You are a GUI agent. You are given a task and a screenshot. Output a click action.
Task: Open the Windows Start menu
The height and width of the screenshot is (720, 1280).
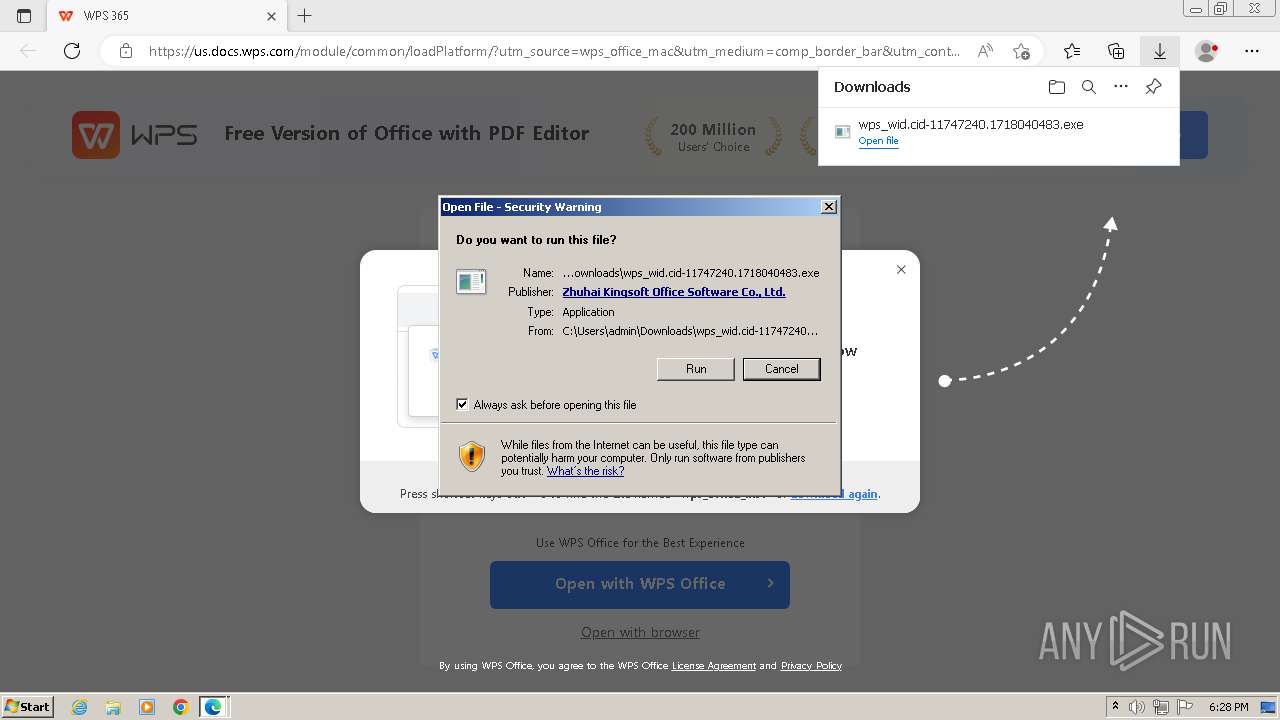pyautogui.click(x=28, y=706)
